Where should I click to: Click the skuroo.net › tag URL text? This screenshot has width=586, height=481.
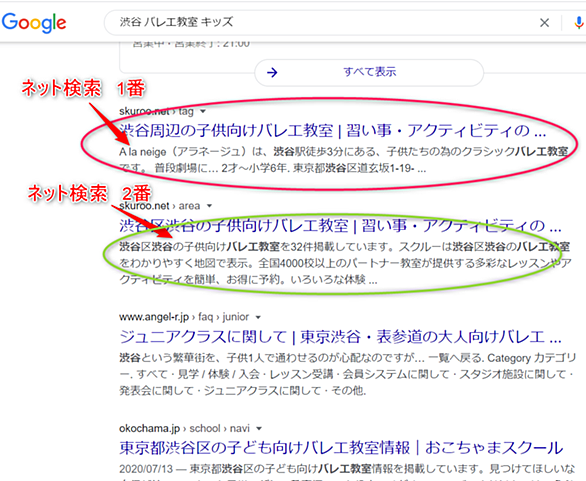click(156, 111)
